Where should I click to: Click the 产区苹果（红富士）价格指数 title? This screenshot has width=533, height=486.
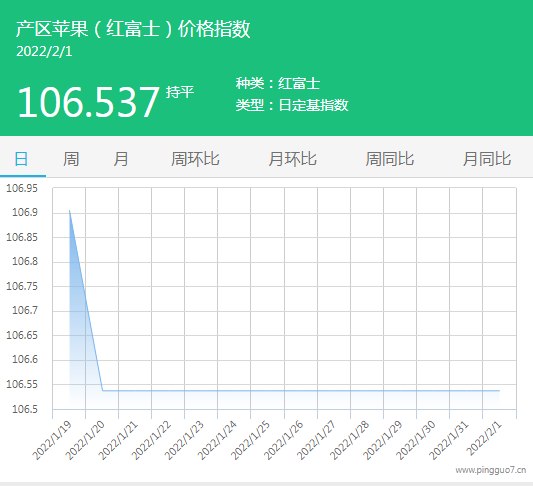pos(133,29)
